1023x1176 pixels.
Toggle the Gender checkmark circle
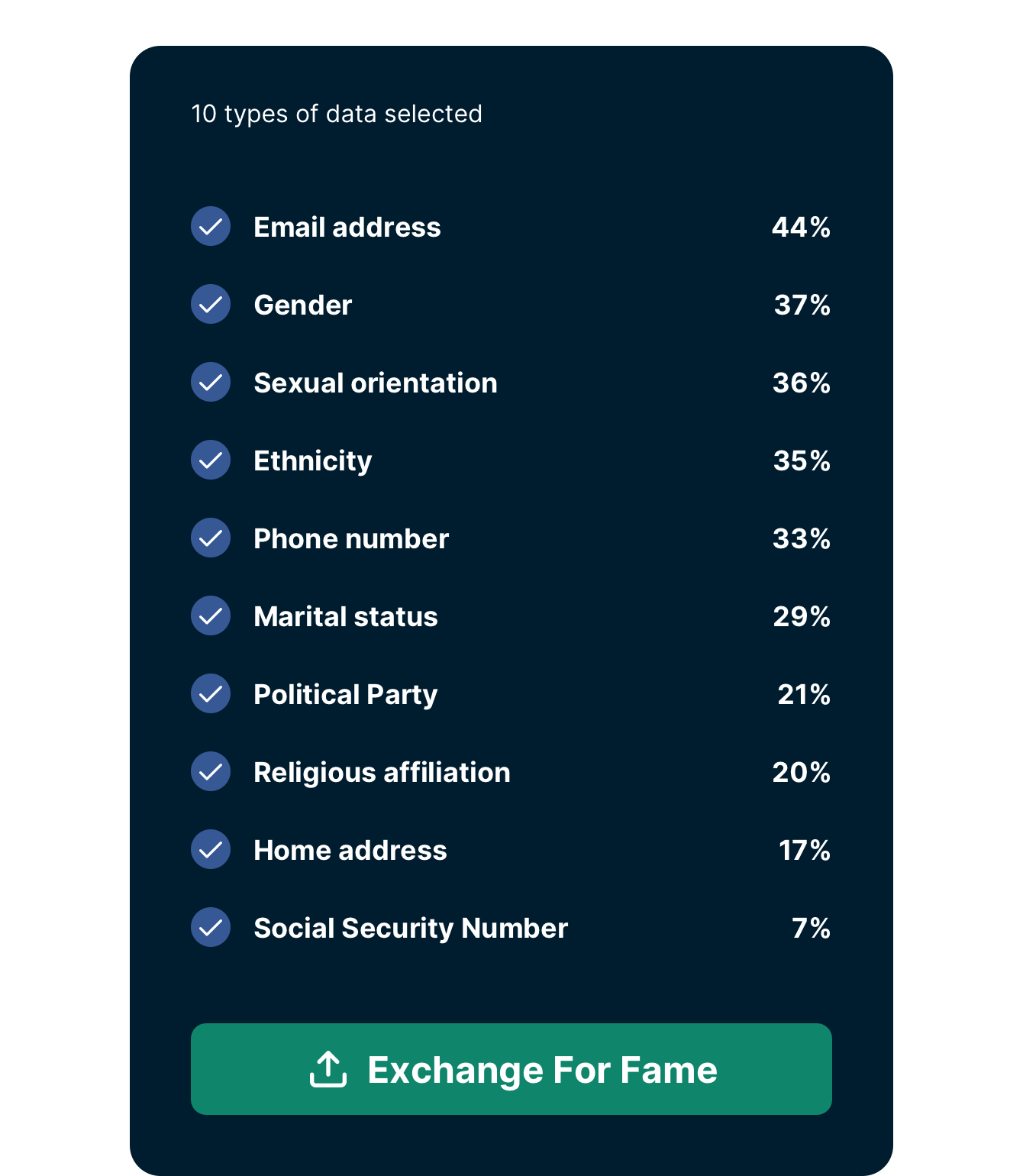click(211, 304)
